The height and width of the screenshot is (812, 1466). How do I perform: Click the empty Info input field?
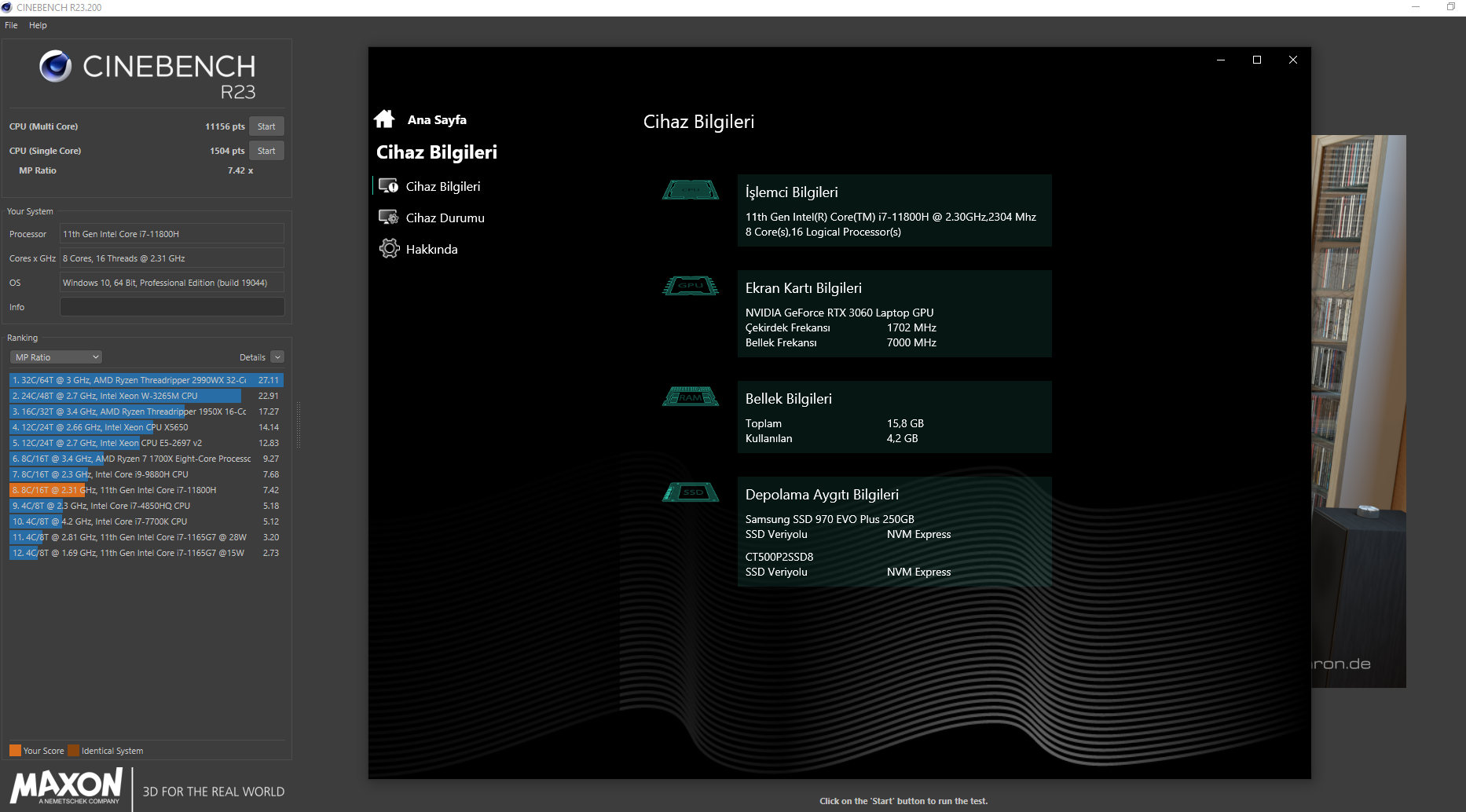[x=172, y=307]
